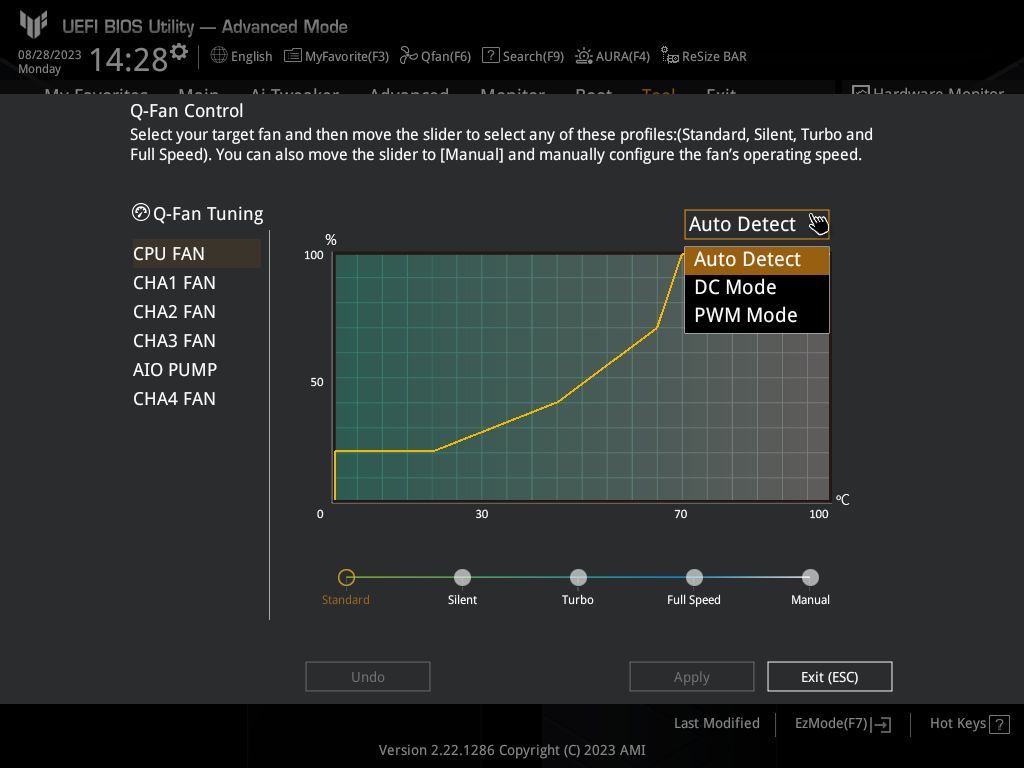Click the Q-Fan Tuning label
This screenshot has height=768, width=1024.
(208, 214)
